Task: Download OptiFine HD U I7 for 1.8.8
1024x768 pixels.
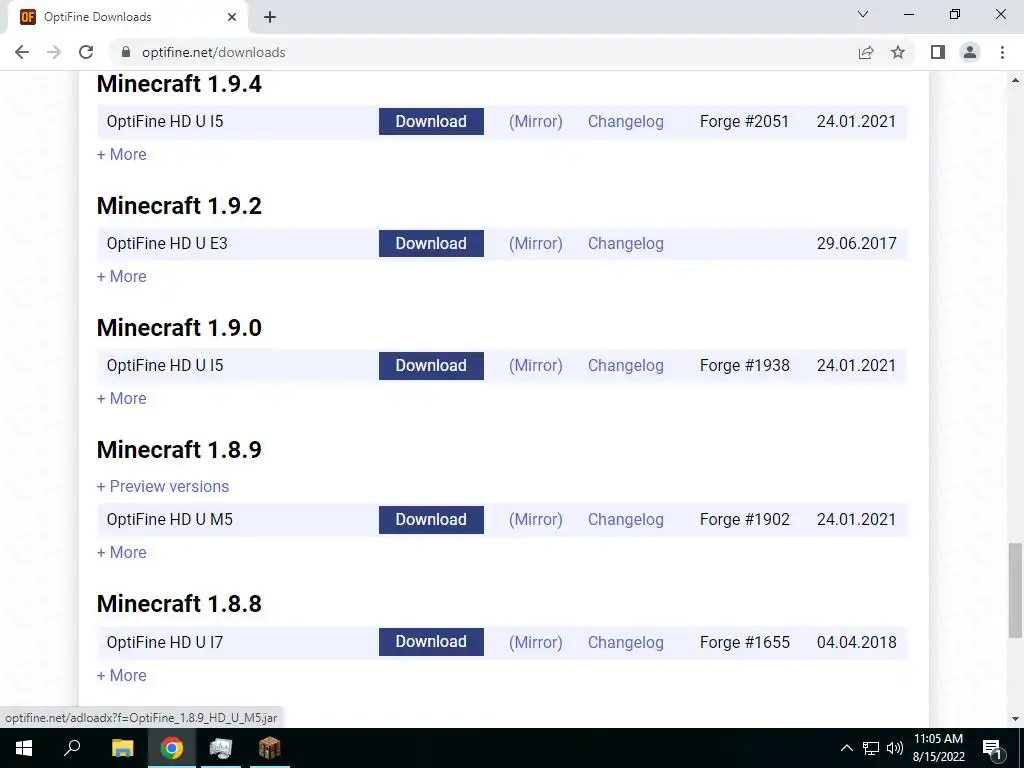Action: (x=431, y=642)
